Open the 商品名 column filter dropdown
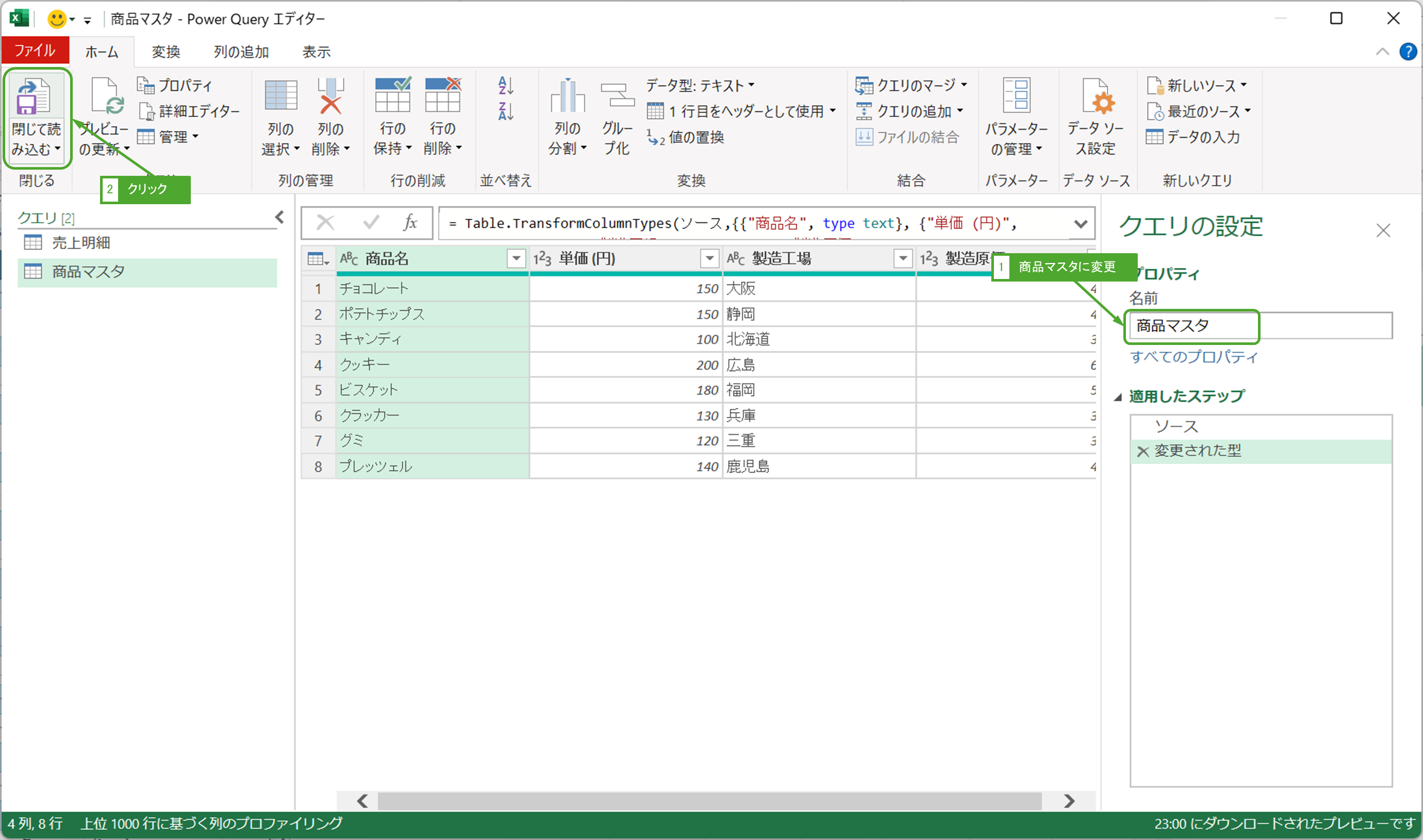 point(516,259)
